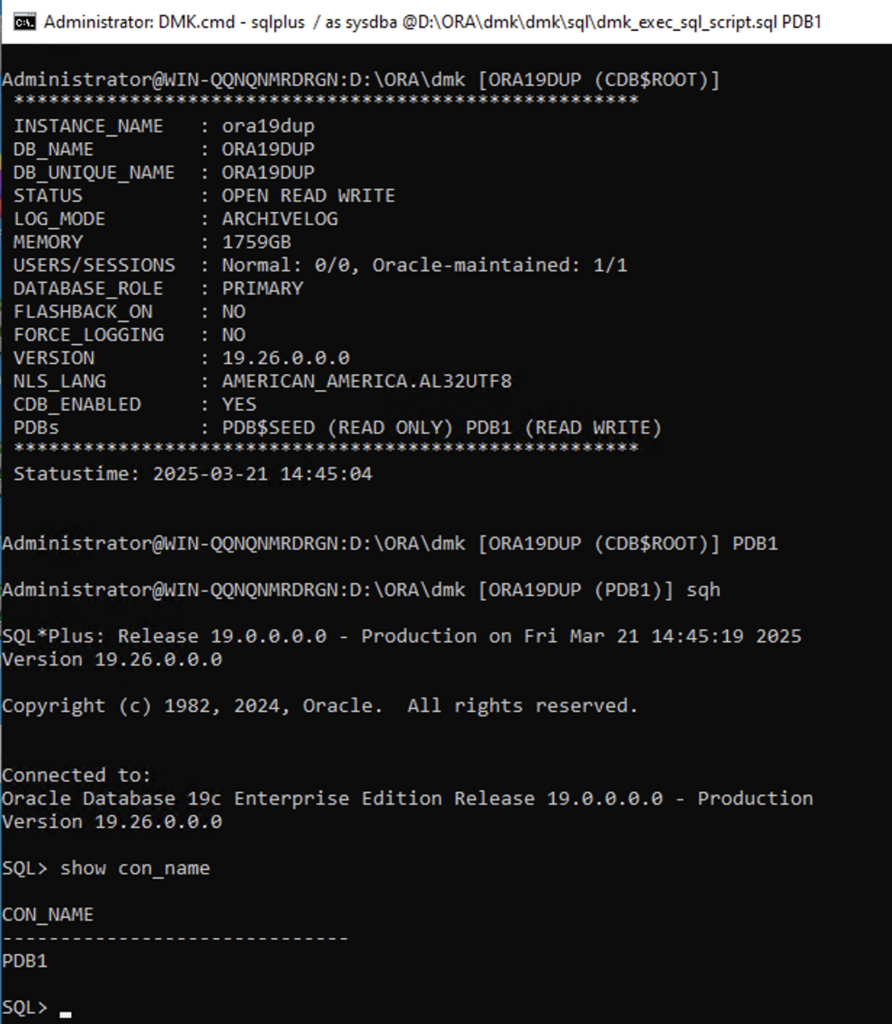Click the NLS_LANG AMERICAN_AMERICA.AL32UTF8 value

[x=367, y=381]
